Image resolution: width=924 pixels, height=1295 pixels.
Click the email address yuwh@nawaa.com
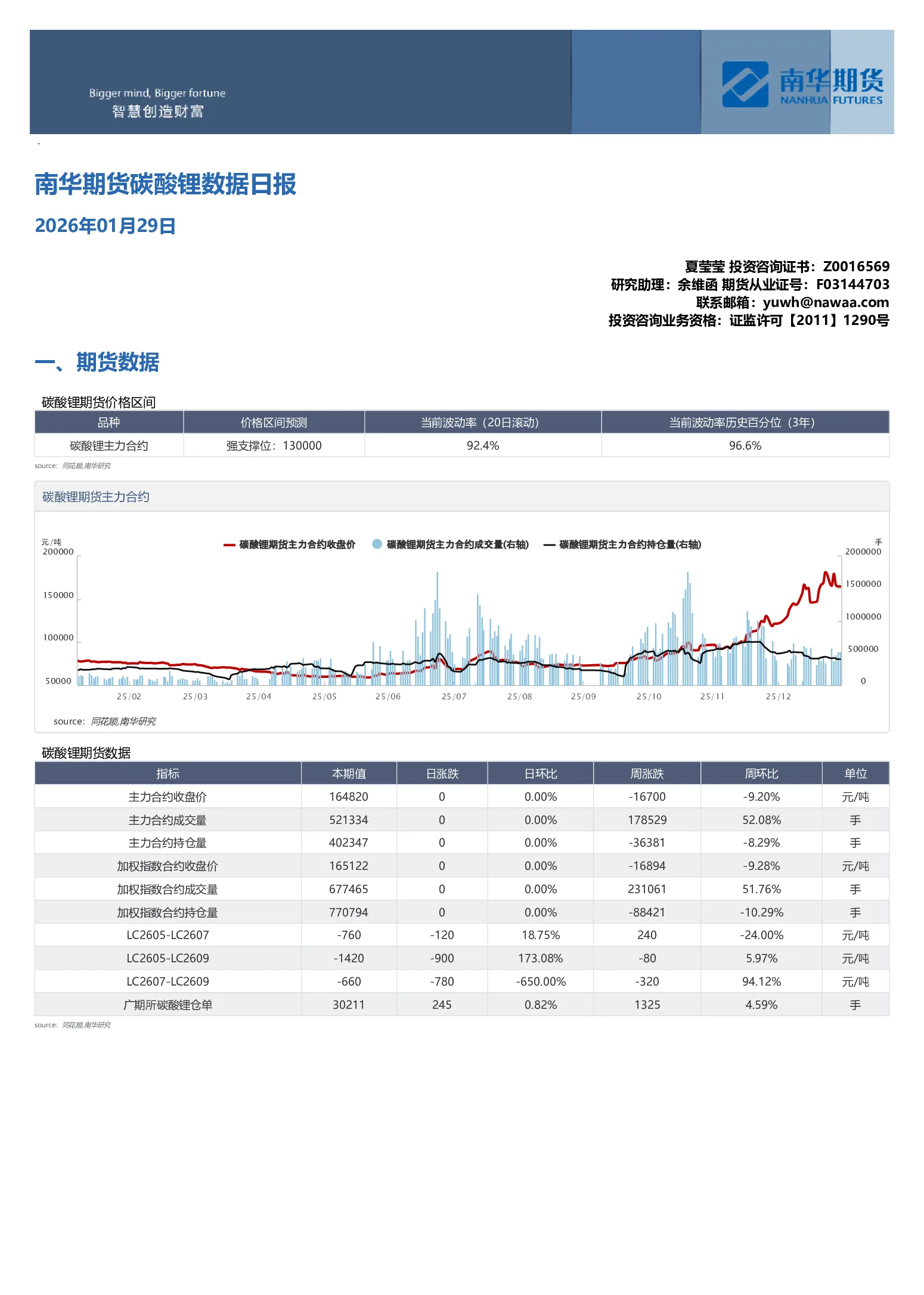point(826,302)
